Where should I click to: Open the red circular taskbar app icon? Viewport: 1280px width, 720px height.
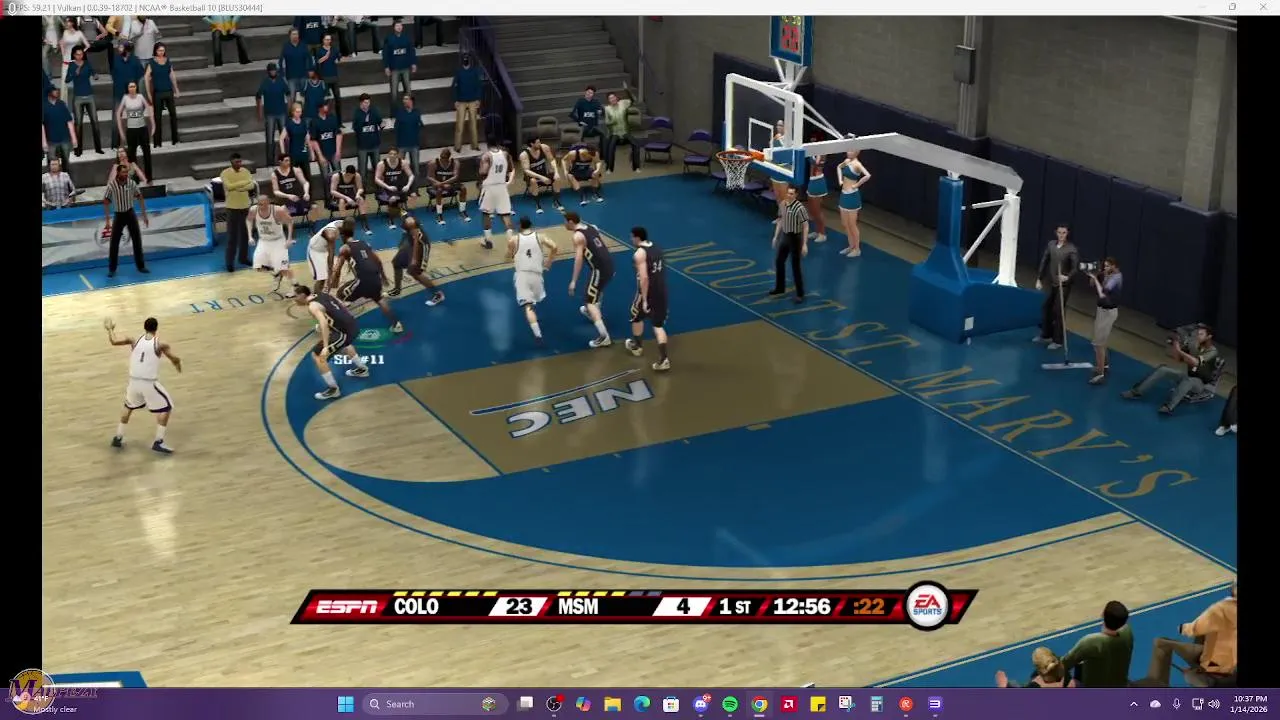click(x=905, y=704)
